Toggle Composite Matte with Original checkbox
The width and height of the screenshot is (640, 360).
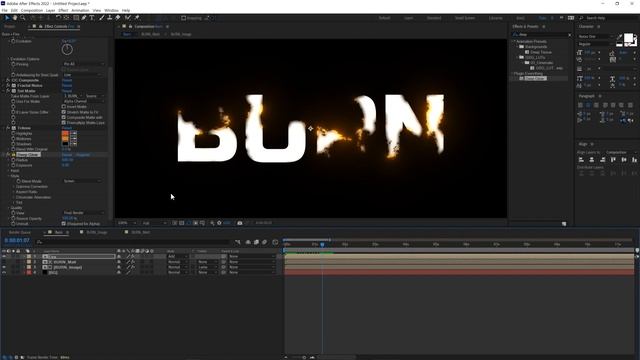point(64,117)
